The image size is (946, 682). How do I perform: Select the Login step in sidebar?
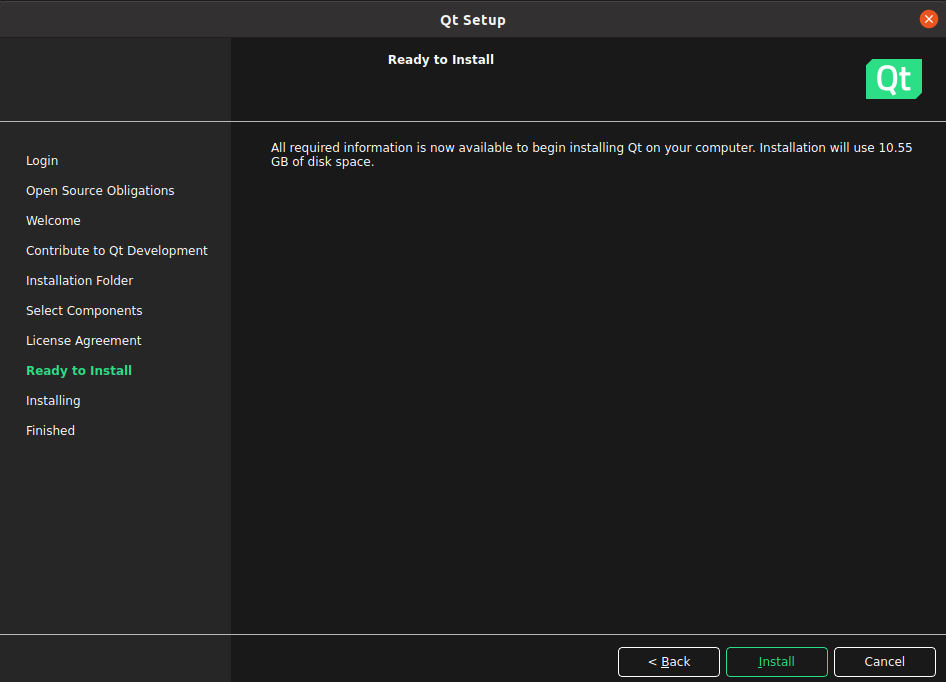point(42,161)
